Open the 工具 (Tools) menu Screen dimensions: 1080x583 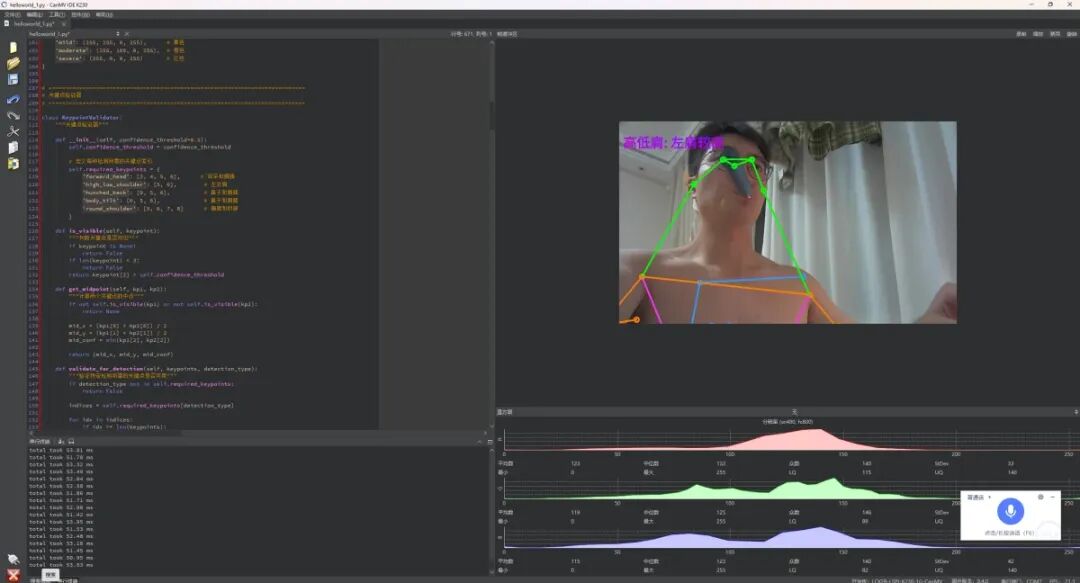[56, 15]
